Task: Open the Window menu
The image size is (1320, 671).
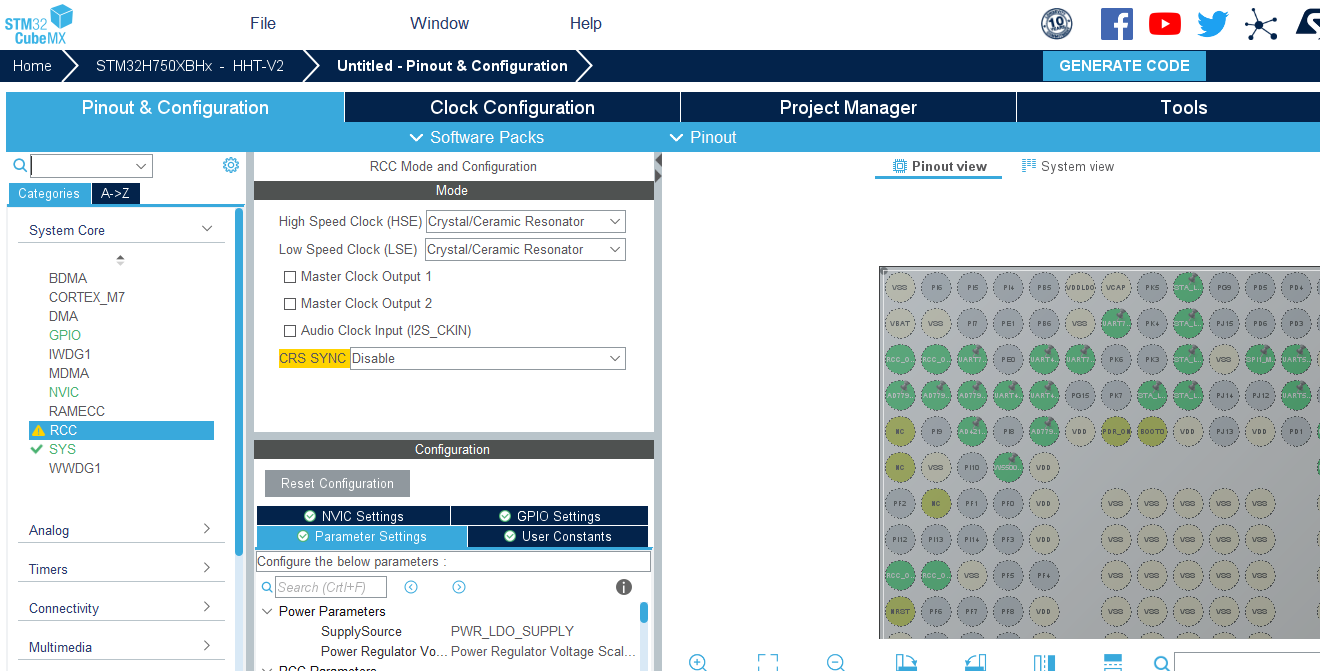Action: (x=439, y=23)
